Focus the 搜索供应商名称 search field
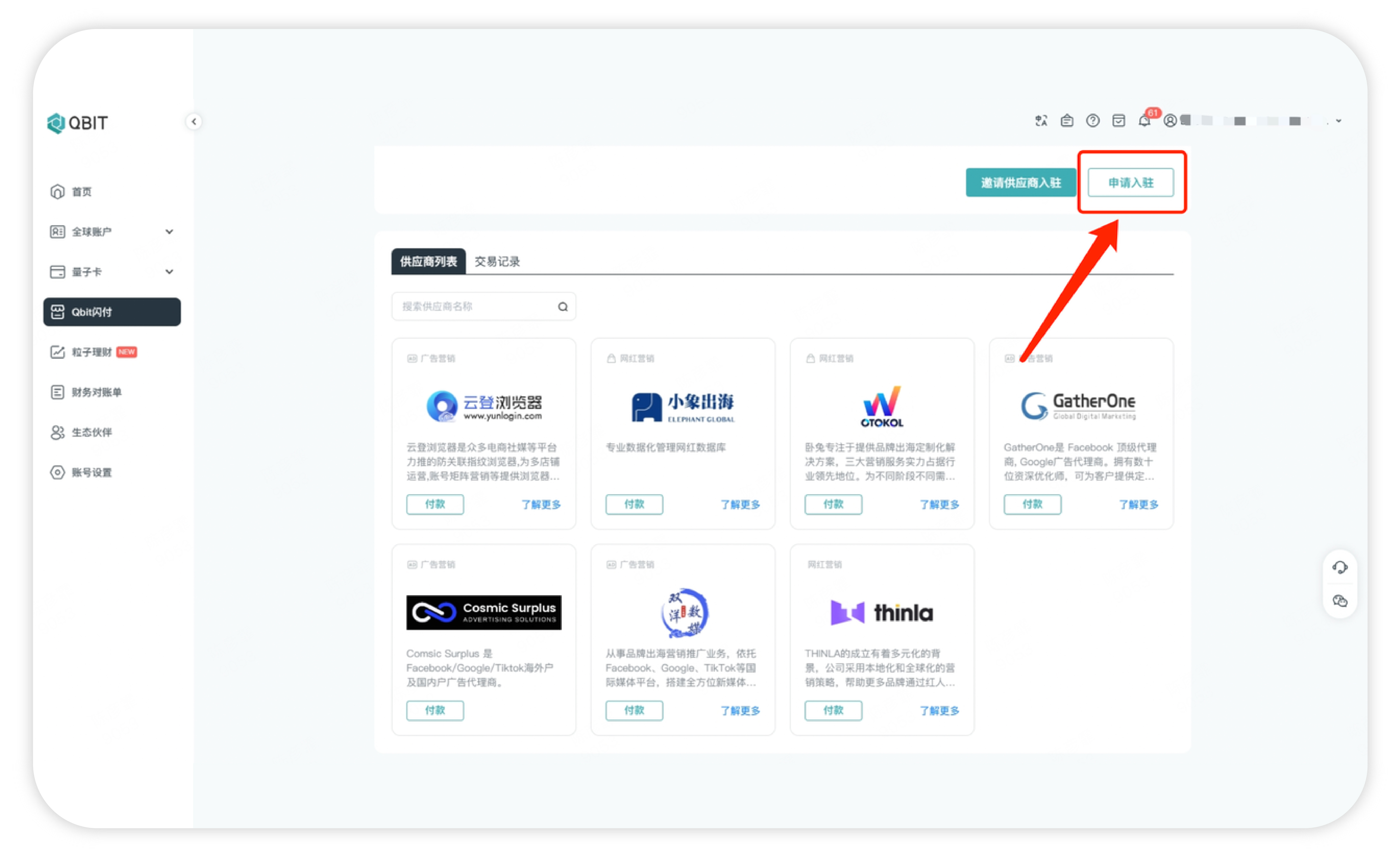1400x858 pixels. click(483, 307)
